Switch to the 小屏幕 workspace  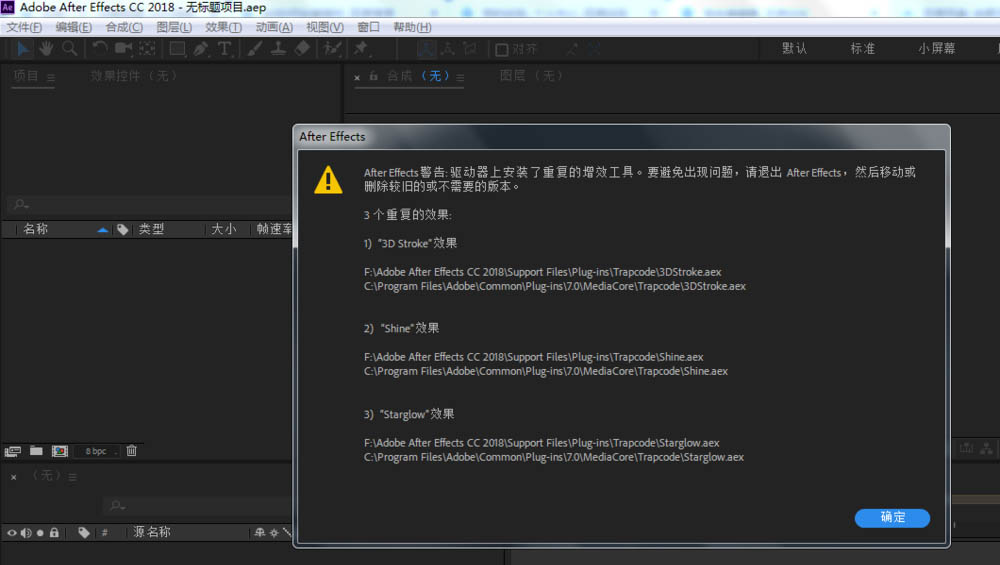click(x=937, y=48)
